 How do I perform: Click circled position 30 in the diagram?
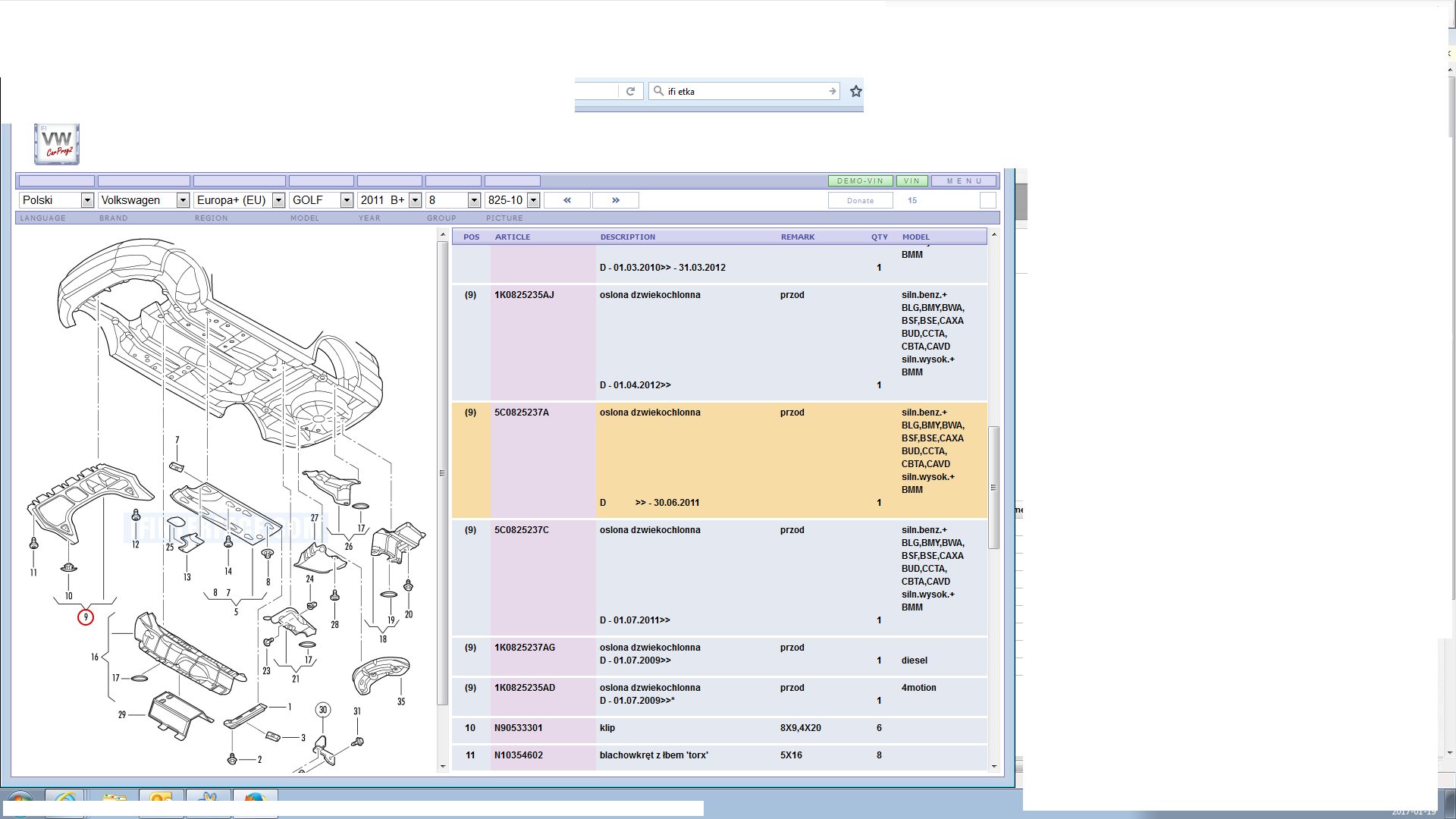click(323, 710)
